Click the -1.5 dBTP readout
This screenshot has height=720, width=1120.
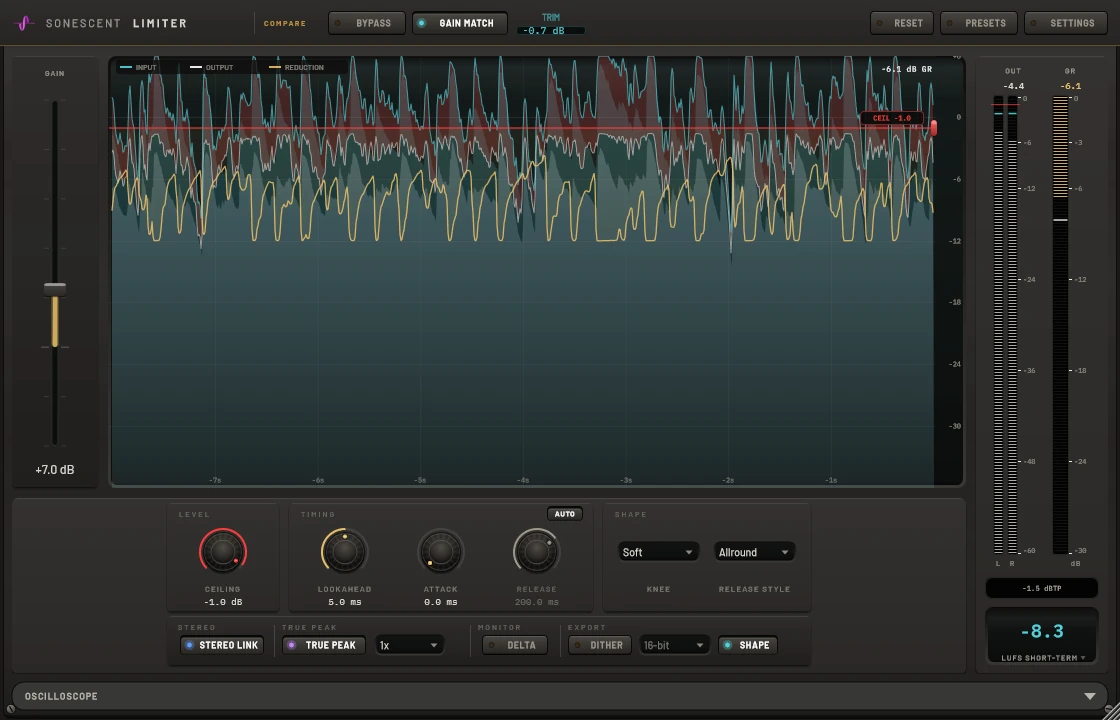pyautogui.click(x=1041, y=589)
